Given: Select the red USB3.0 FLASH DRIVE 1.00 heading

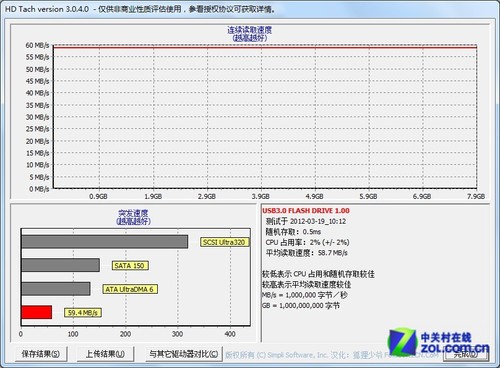Looking at the screenshot, I should click(306, 211).
